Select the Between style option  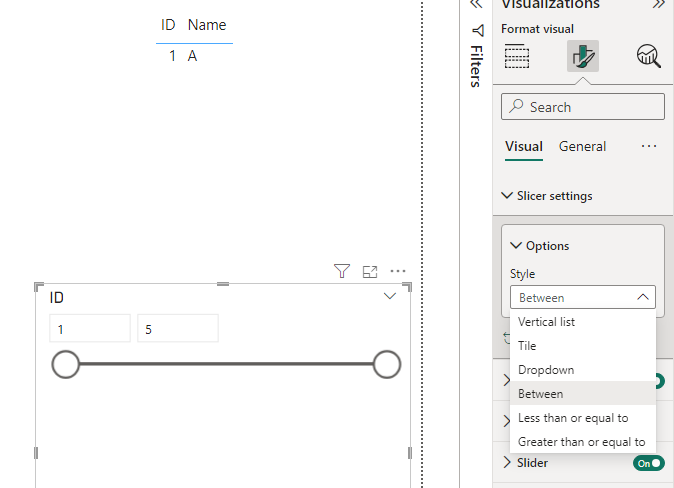tap(582, 394)
